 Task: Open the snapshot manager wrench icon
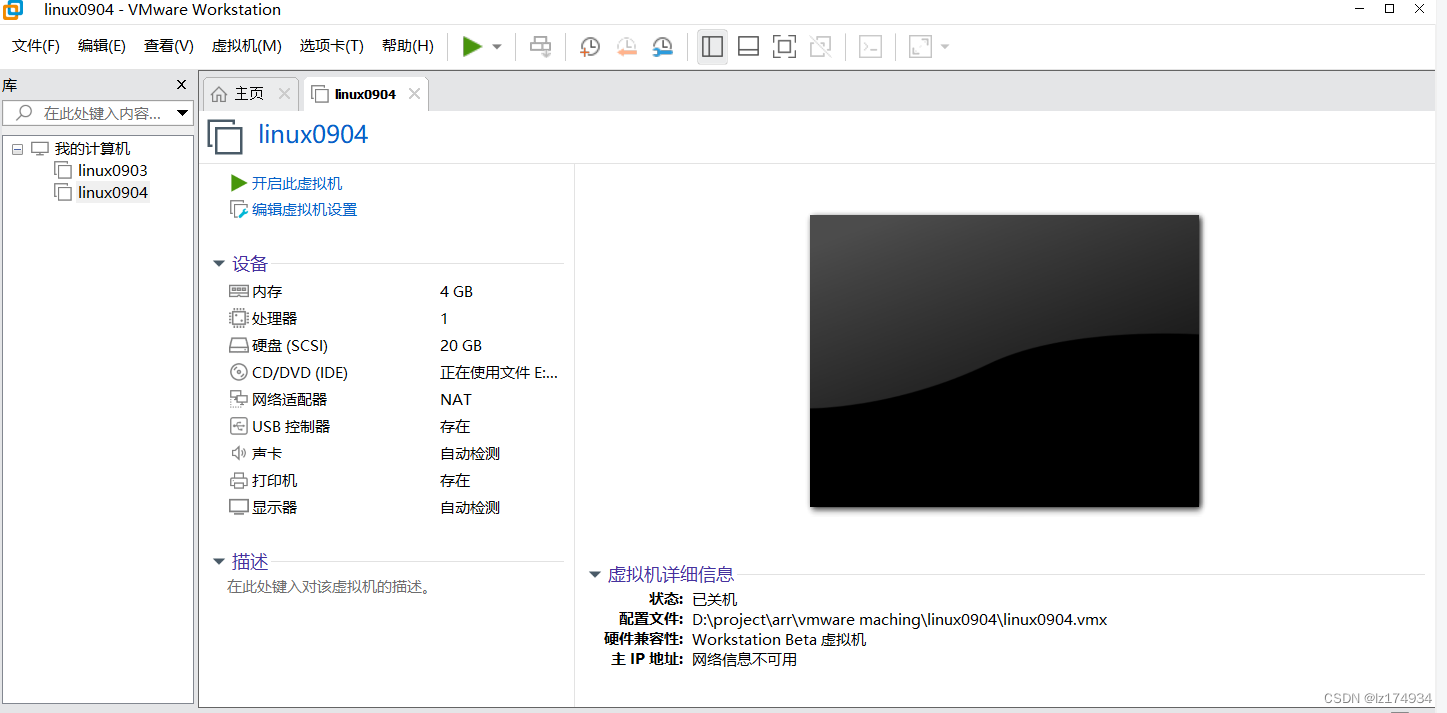pyautogui.click(x=663, y=46)
